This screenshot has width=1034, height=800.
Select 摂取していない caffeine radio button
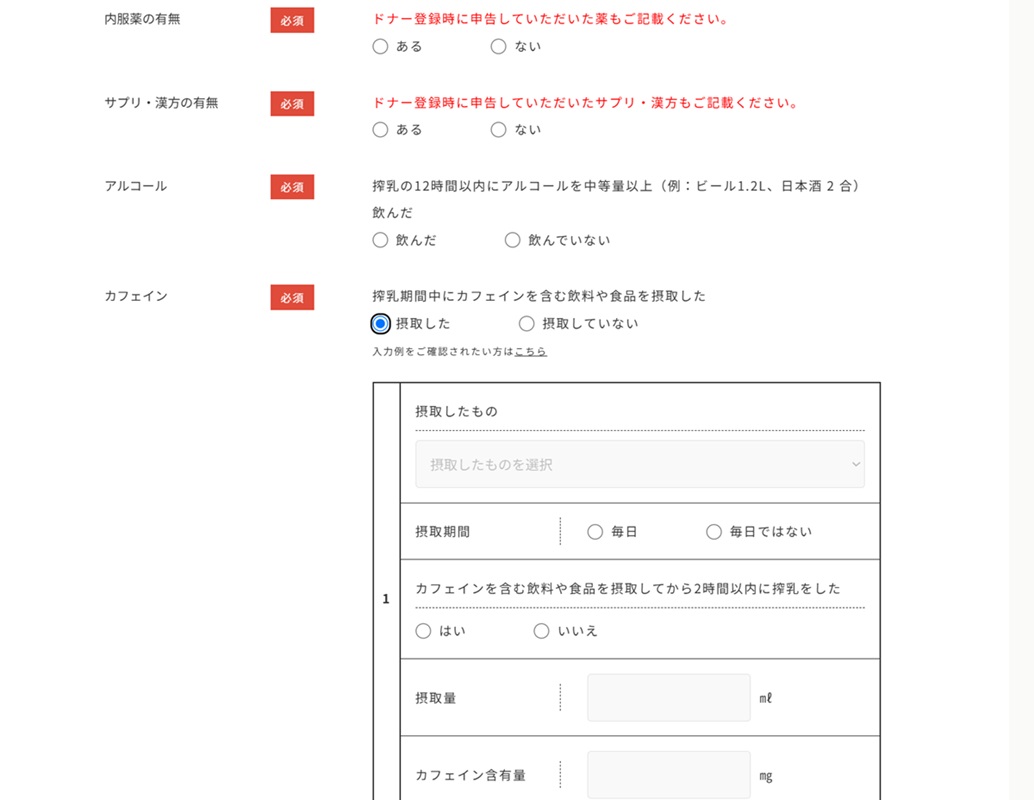point(526,324)
